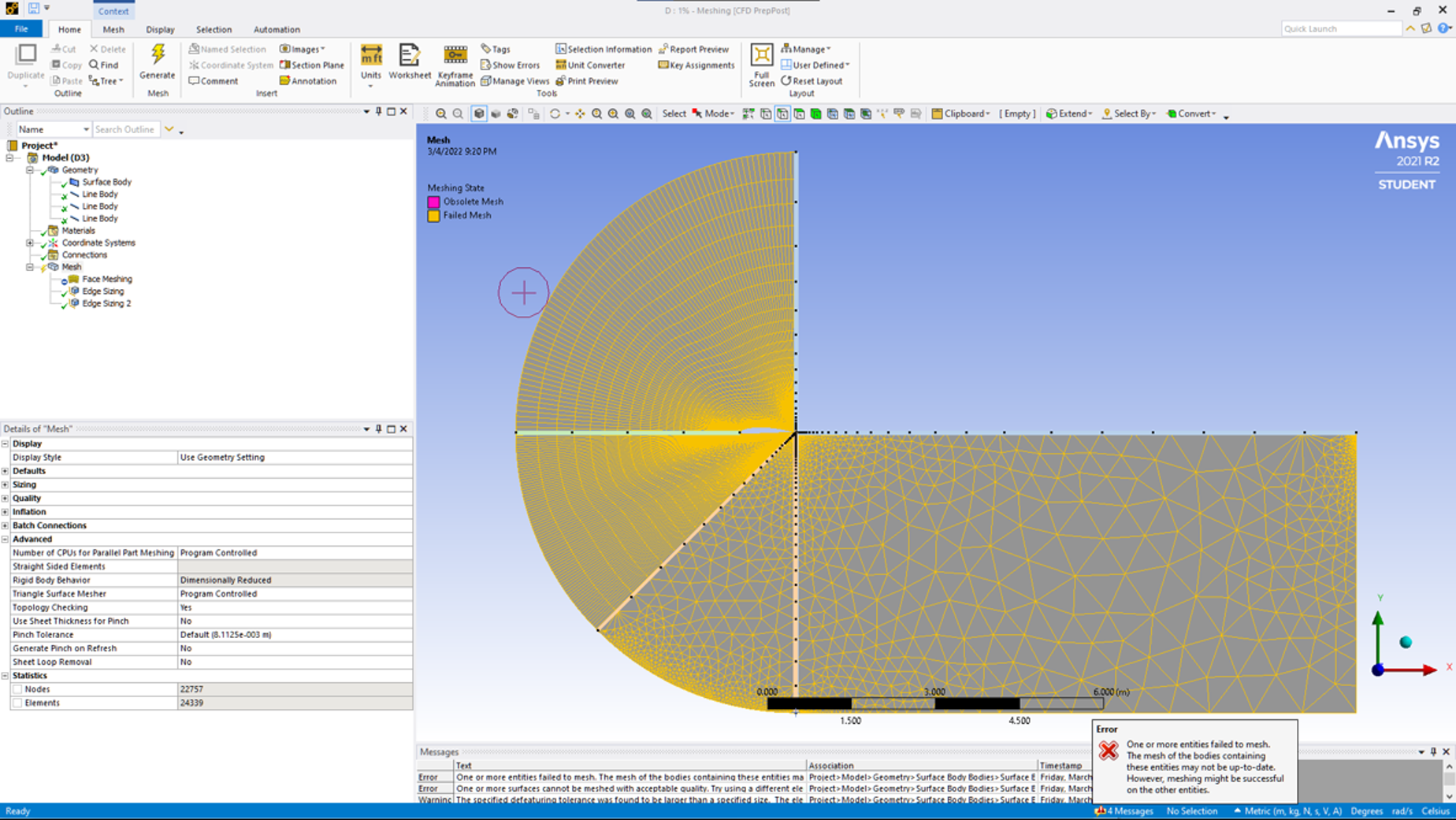Open the Display ribbon tab
This screenshot has height=820, width=1456.
point(160,30)
